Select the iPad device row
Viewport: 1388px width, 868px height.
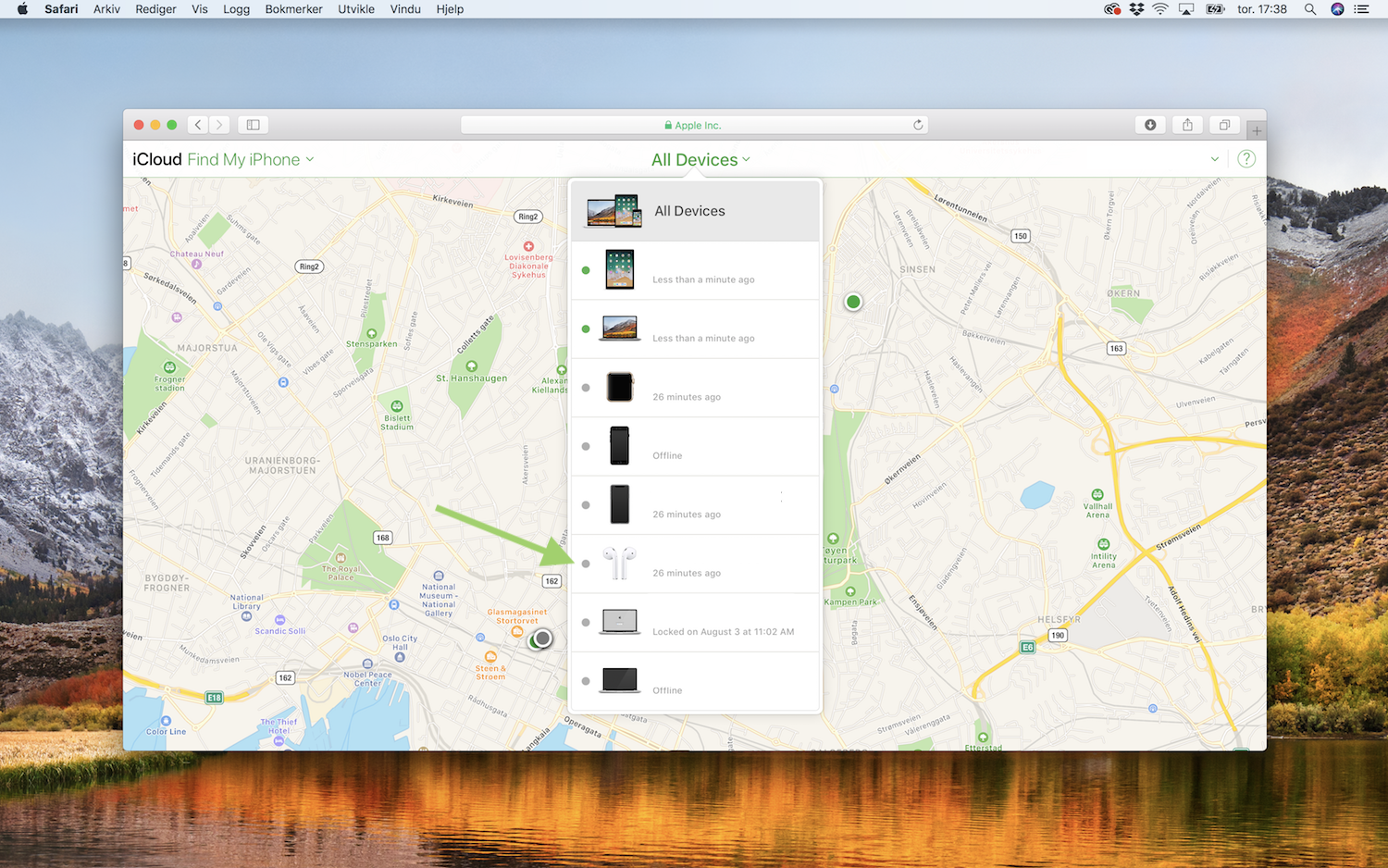click(695, 270)
